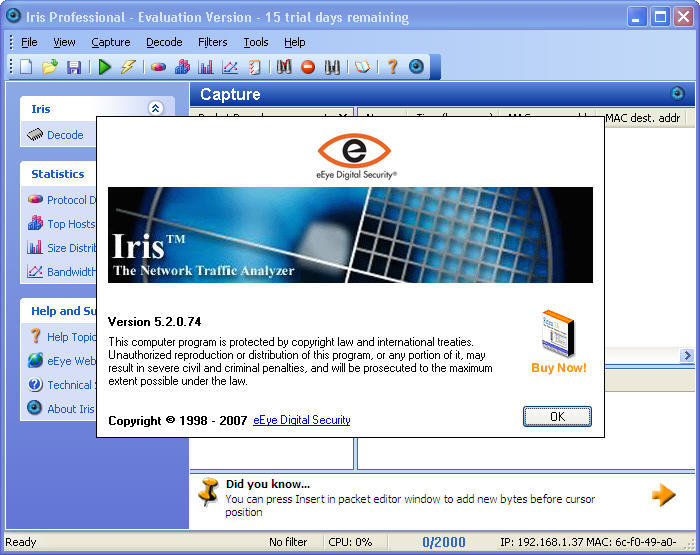Click the Did you know pushpin icon
Viewport: 700px width, 555px height.
tap(209, 491)
